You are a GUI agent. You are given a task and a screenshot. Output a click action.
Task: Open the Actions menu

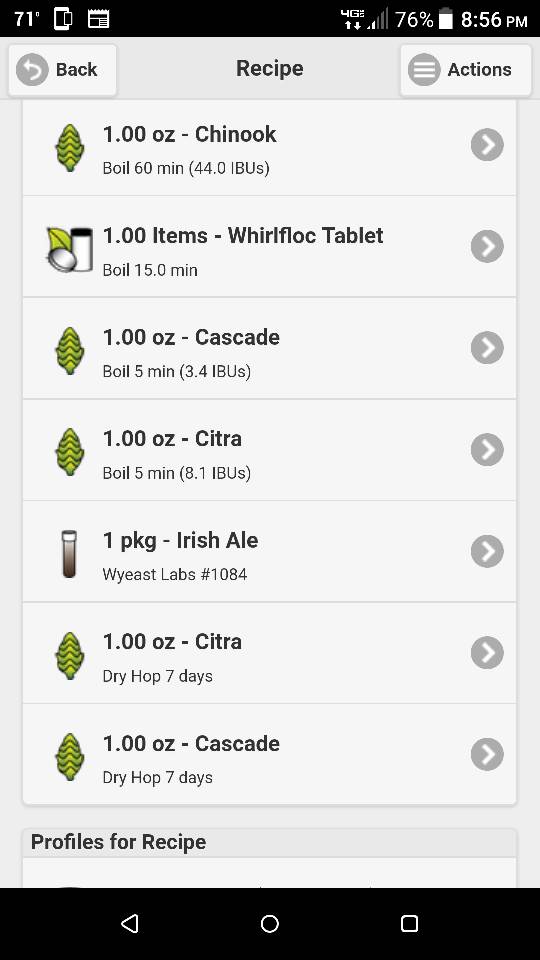(466, 70)
